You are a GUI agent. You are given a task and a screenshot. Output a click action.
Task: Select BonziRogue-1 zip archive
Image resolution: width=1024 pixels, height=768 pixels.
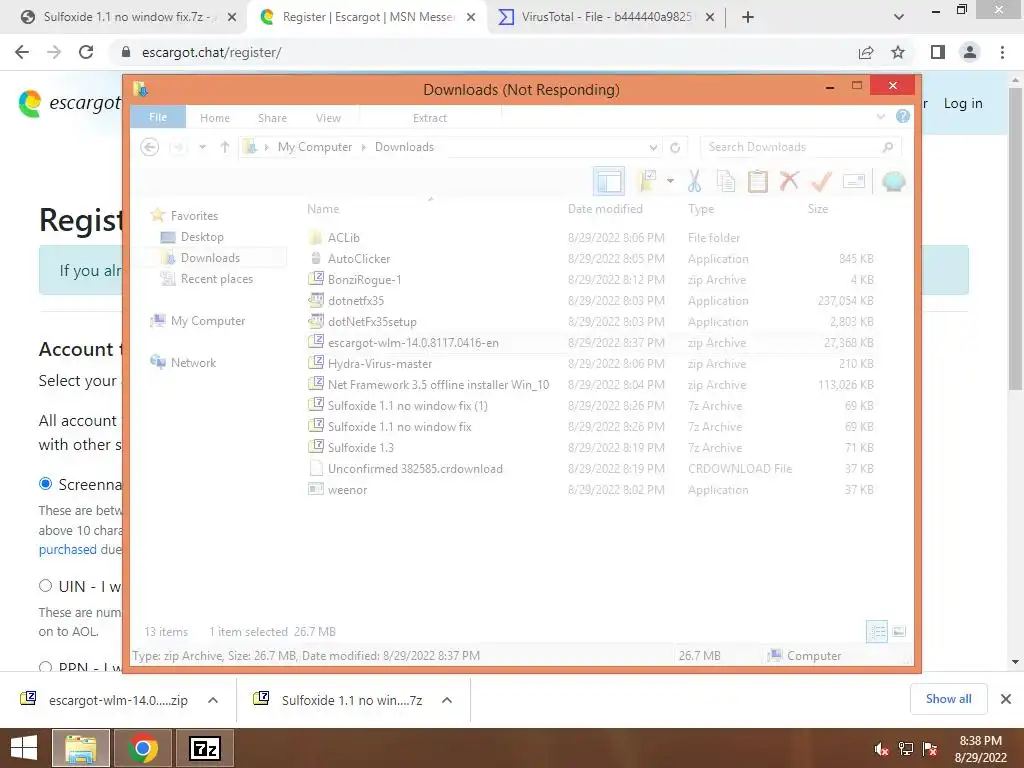364,280
